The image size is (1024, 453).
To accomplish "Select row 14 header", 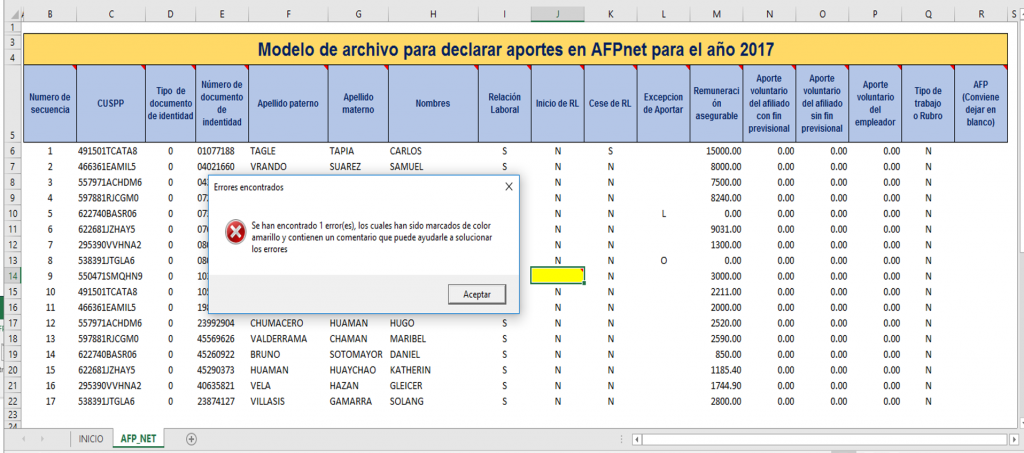I will [12, 275].
